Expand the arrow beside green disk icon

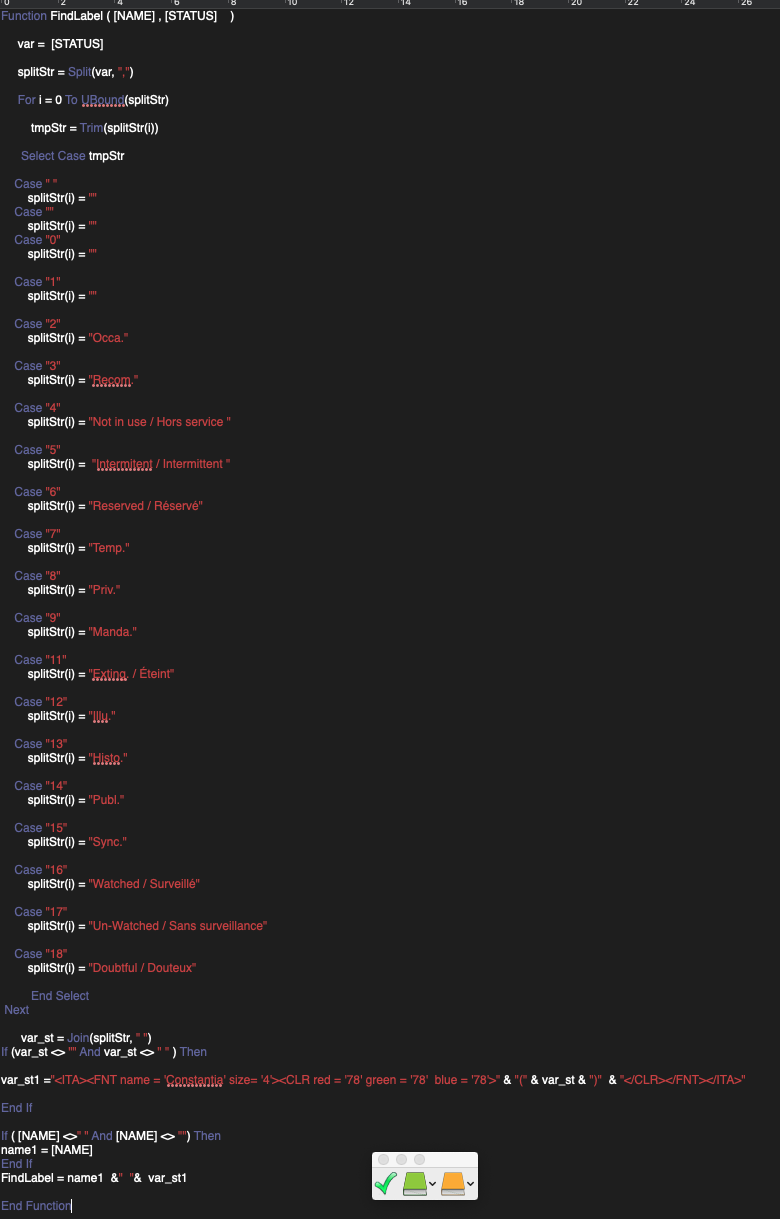click(432, 1185)
